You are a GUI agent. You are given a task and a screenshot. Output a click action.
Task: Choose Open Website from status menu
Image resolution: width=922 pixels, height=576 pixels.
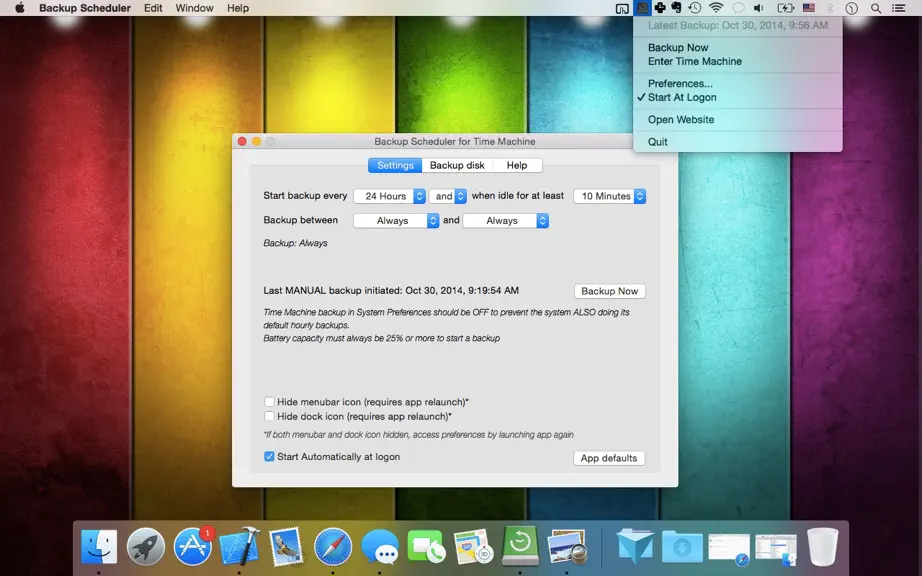click(681, 119)
